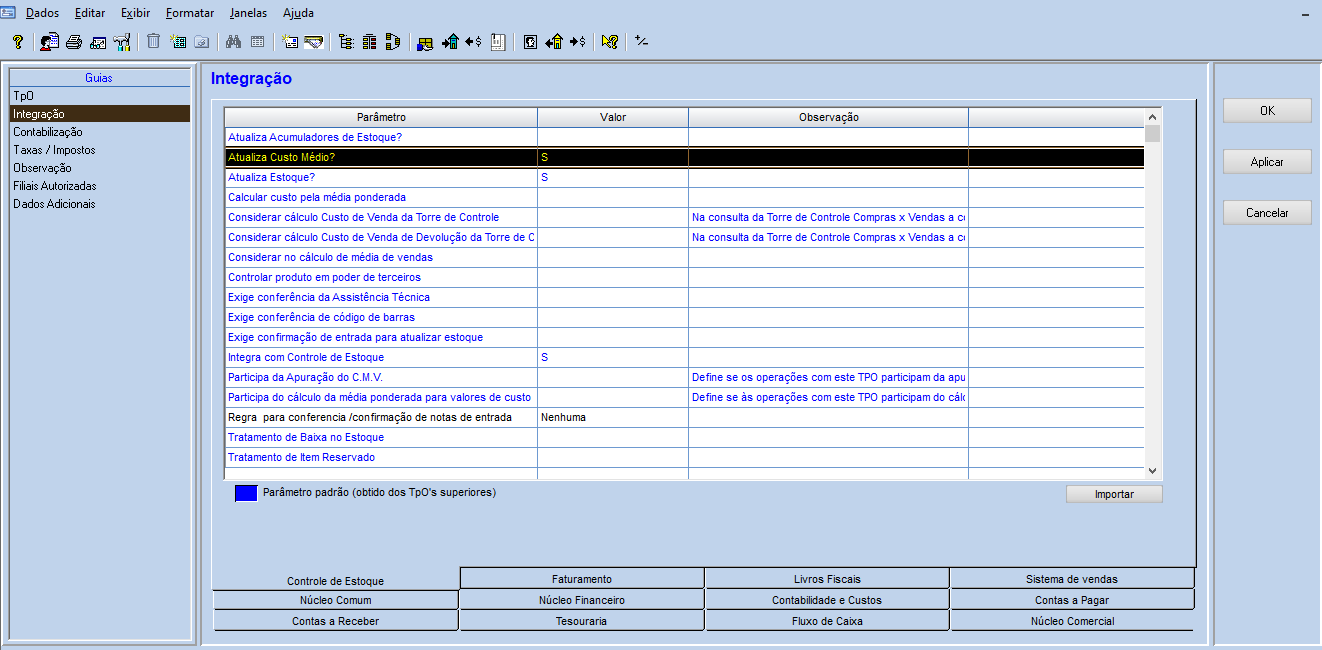Click the blue Parâmetro padrão legend swatch
Screen dimensions: 1322x650
(x=246, y=493)
